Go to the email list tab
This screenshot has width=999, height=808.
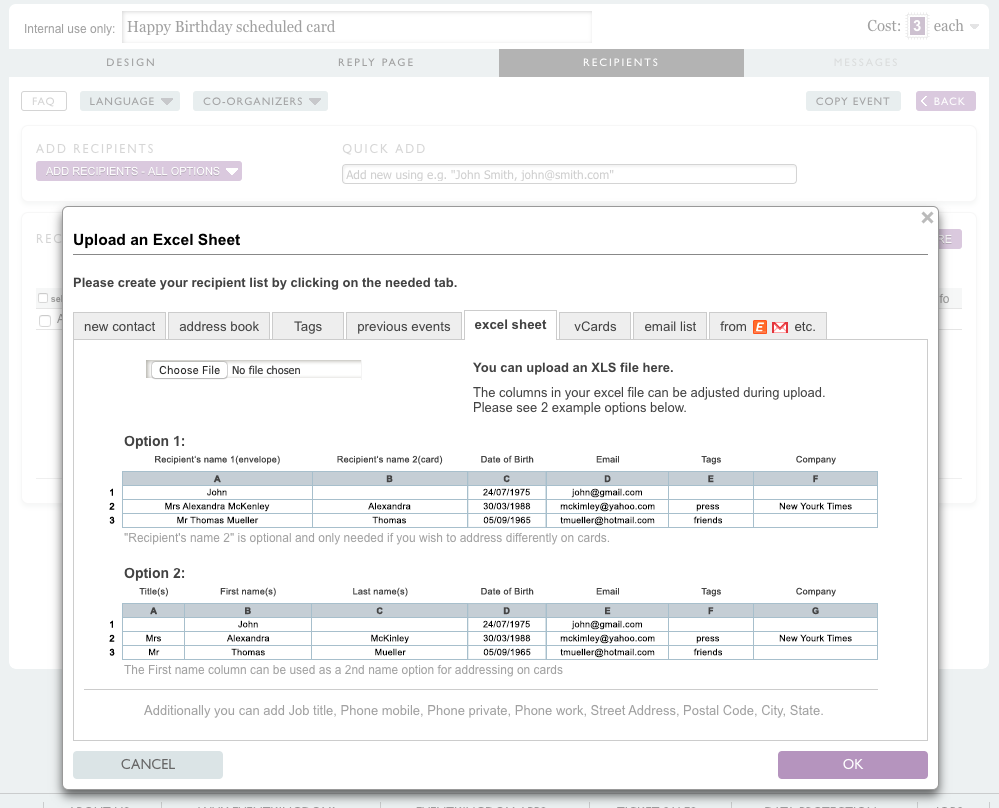(x=670, y=327)
